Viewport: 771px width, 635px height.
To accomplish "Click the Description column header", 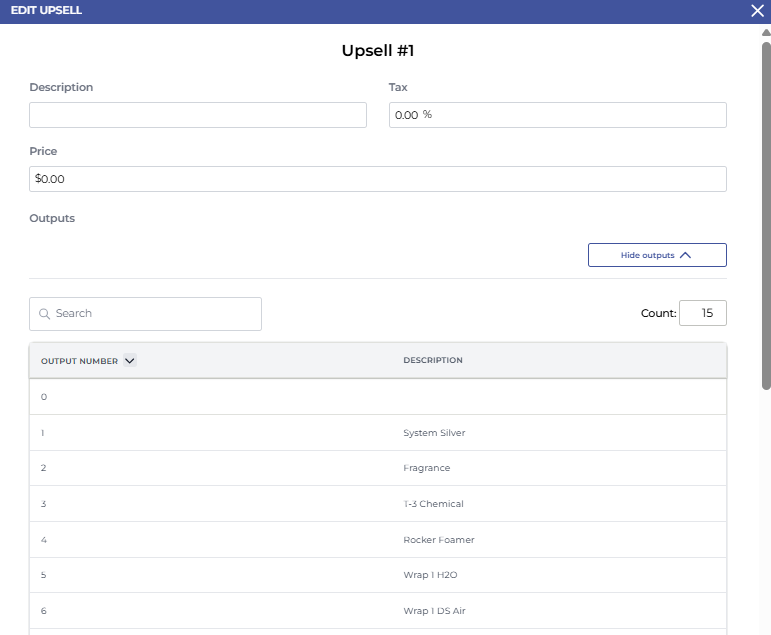I will (x=433, y=361).
